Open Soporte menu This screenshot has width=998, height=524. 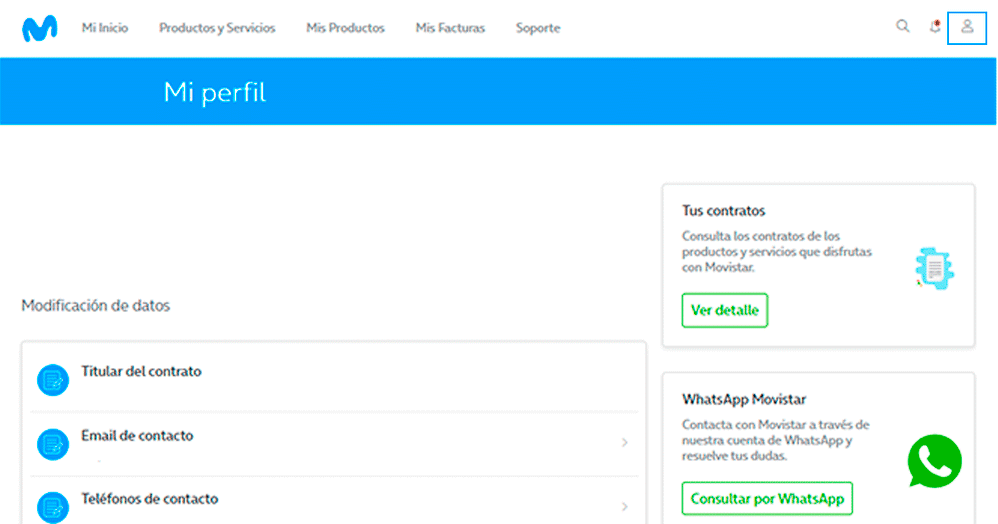[538, 28]
